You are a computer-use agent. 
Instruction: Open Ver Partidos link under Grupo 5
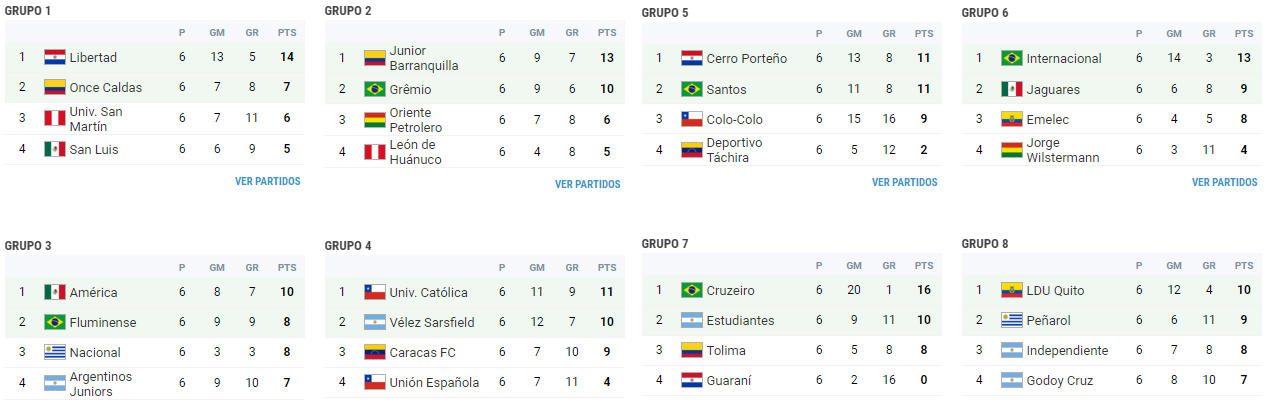coord(905,182)
